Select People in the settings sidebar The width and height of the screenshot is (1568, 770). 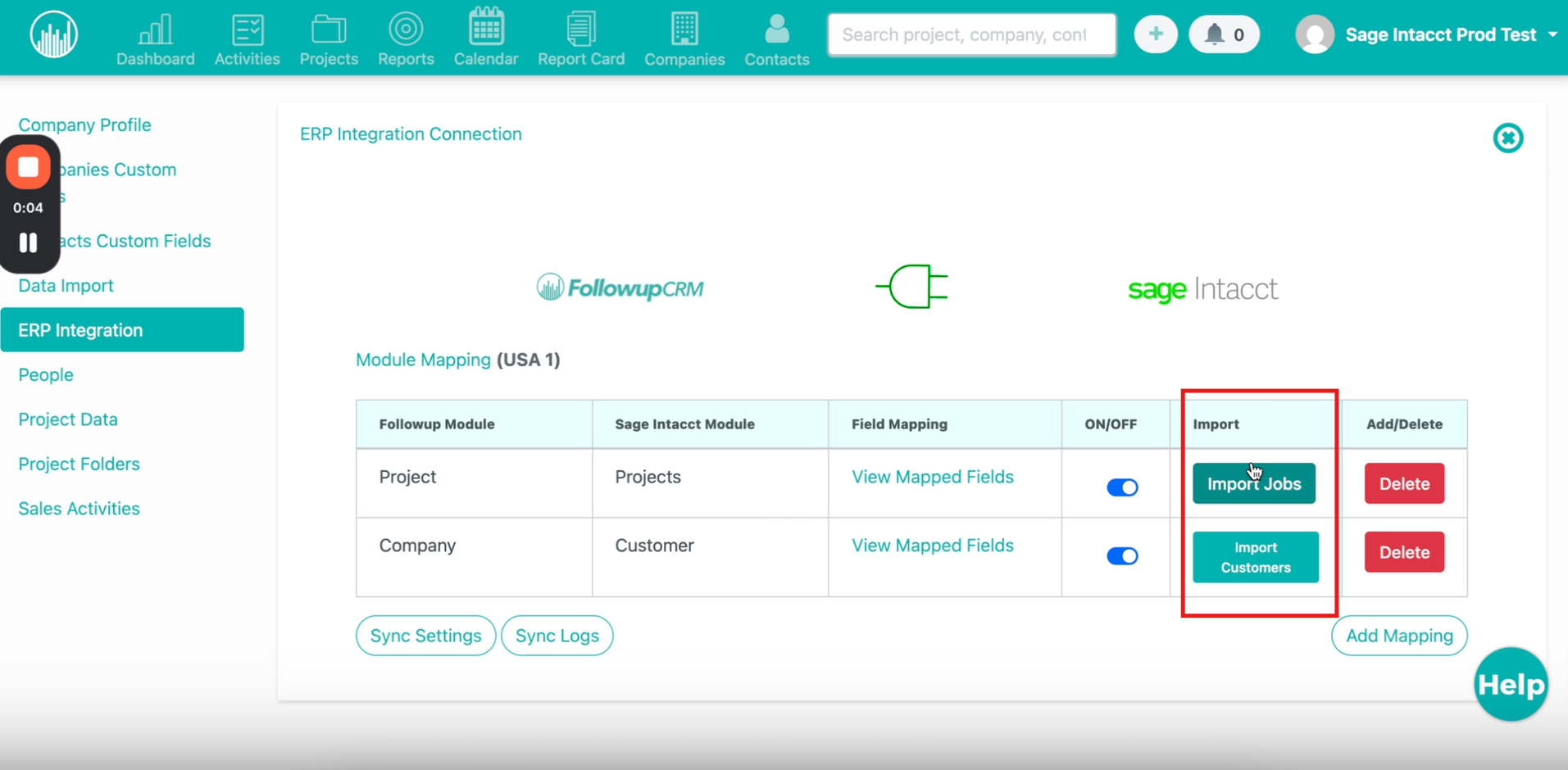click(x=46, y=374)
